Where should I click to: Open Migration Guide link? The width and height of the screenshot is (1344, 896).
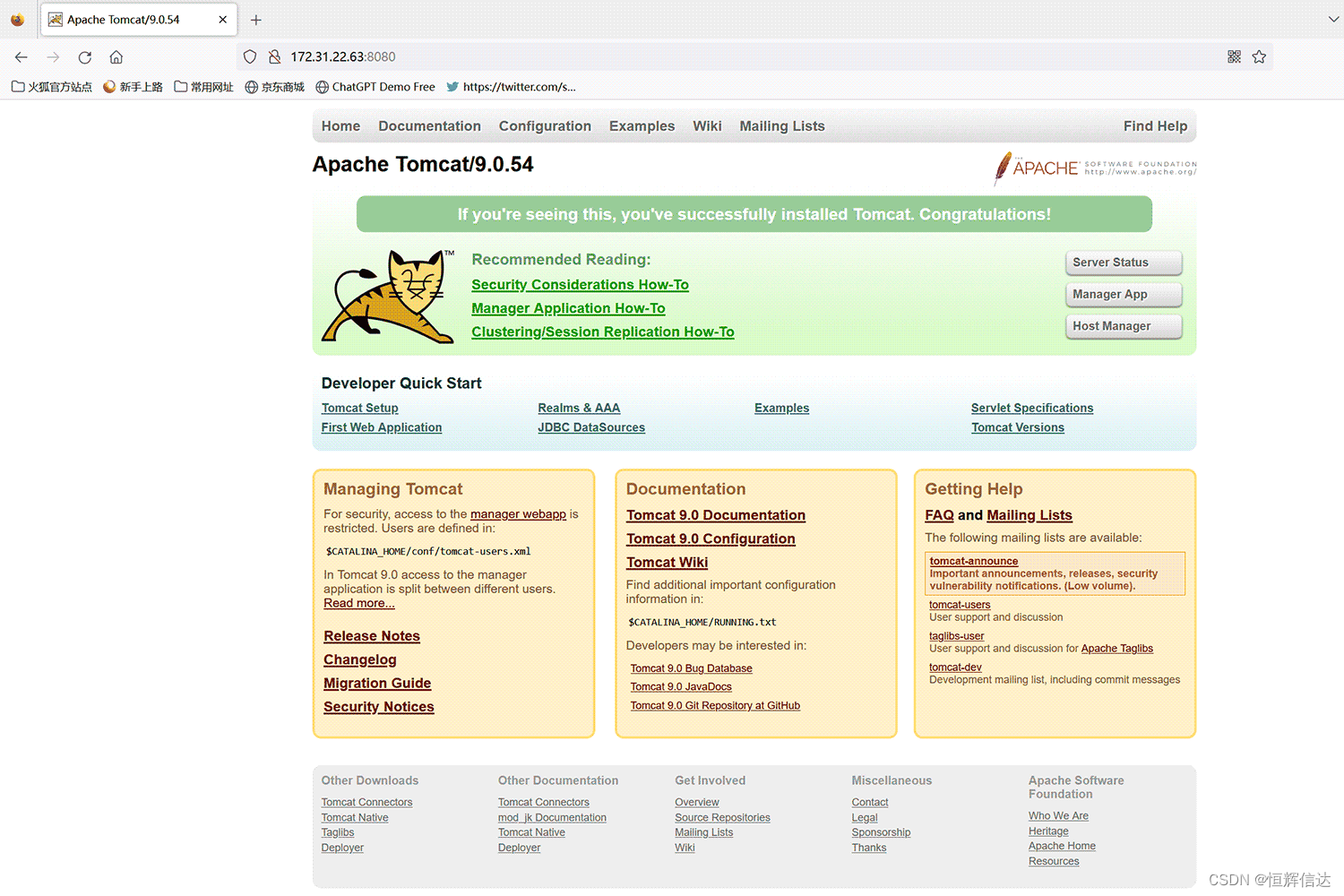pos(377,684)
